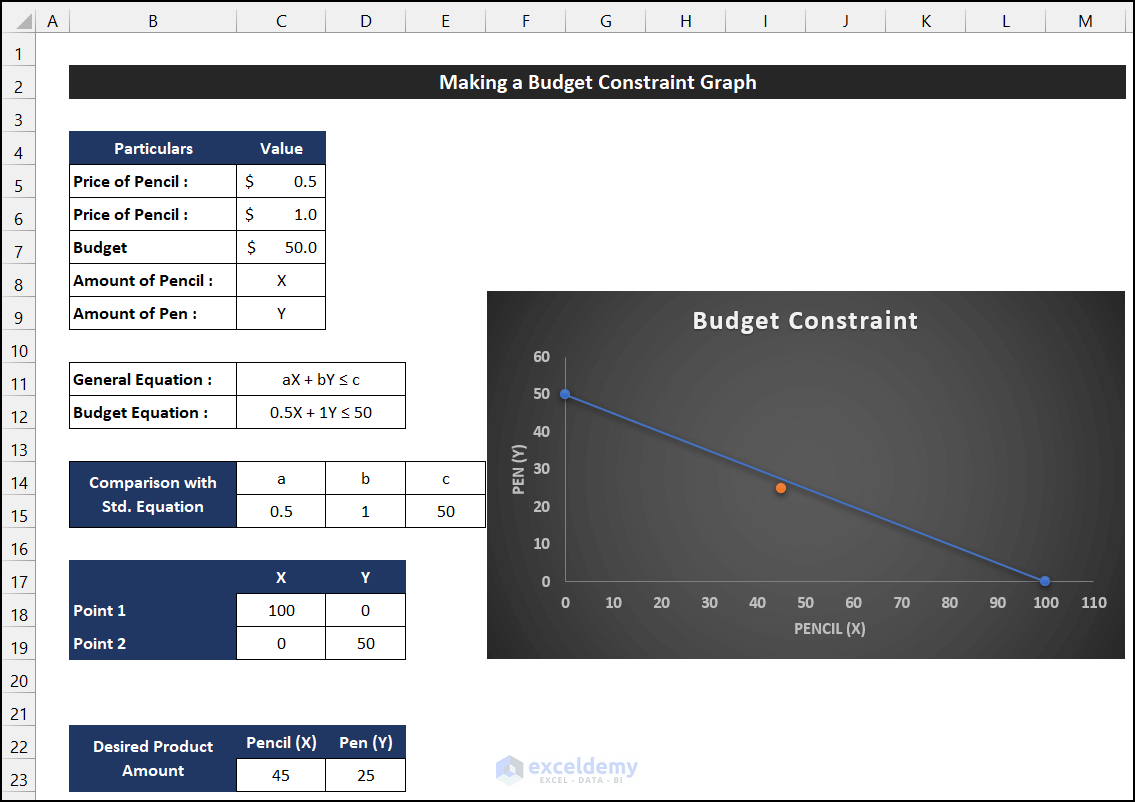
Task: Click 'Desired Product Amount' cell
Action: tap(153, 759)
